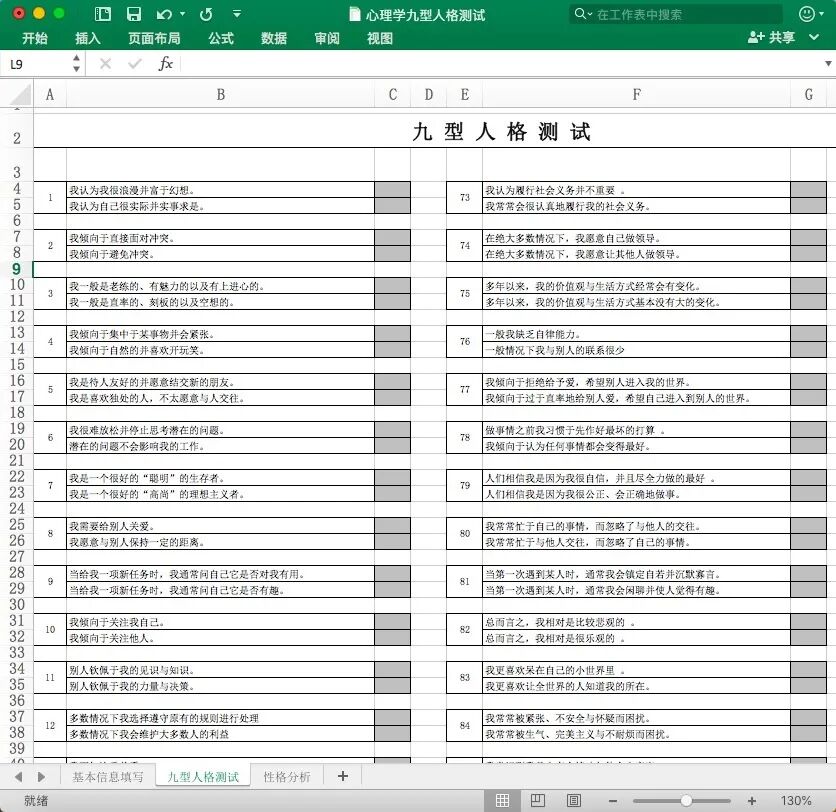Add a new sheet with plus button
The image size is (836, 812).
[x=343, y=776]
